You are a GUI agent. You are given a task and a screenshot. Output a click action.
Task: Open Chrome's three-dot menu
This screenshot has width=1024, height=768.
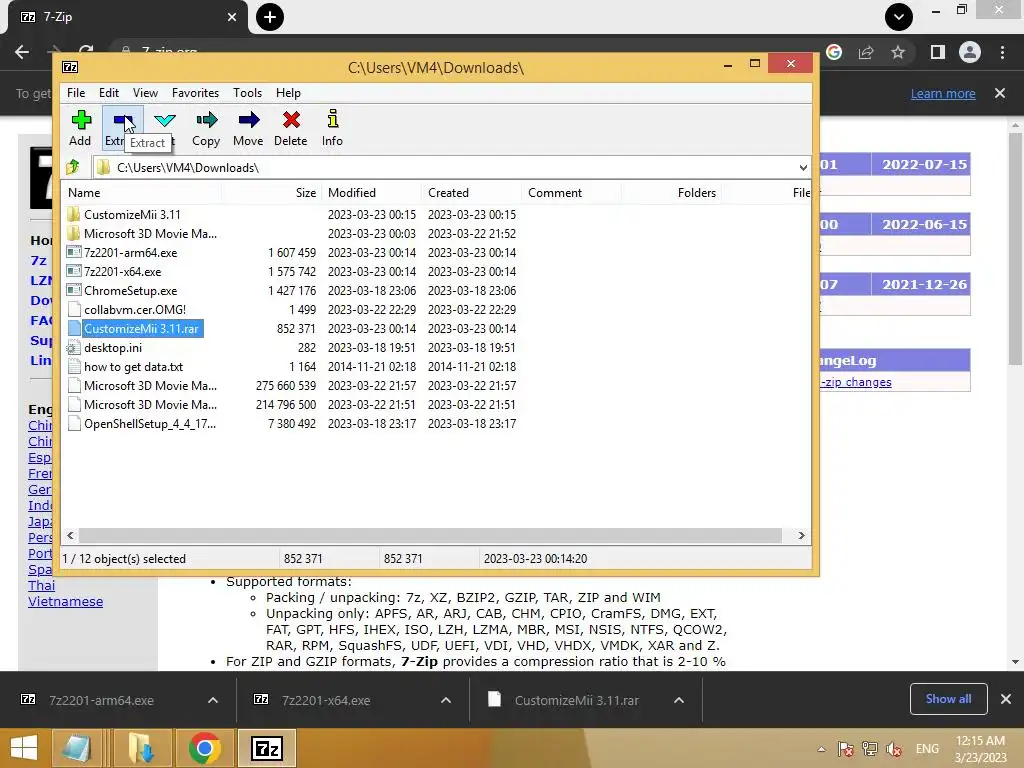pos(1002,52)
